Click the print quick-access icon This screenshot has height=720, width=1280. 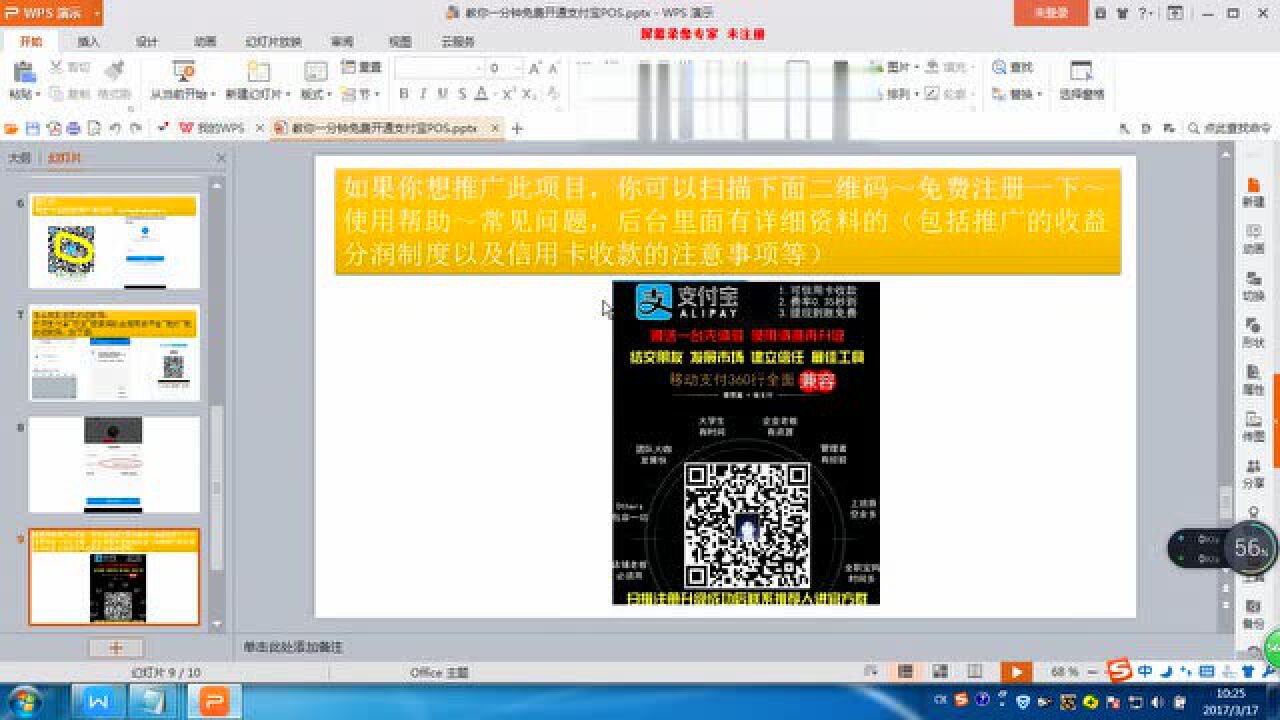tap(73, 129)
